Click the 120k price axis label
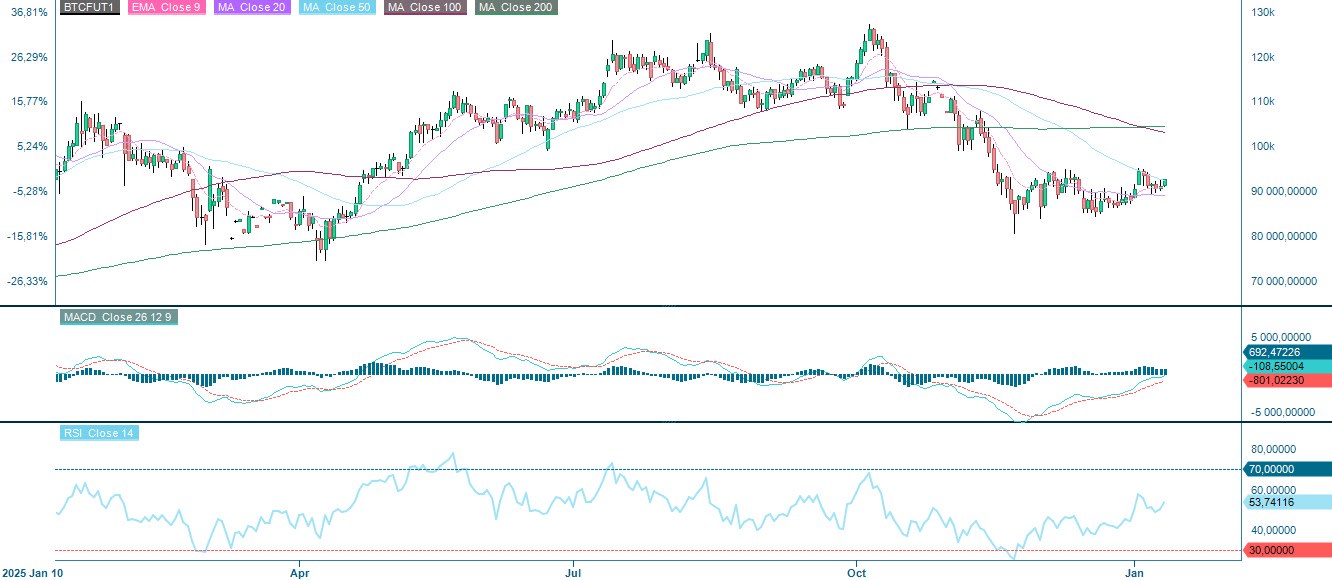The image size is (1332, 580). (1262, 57)
